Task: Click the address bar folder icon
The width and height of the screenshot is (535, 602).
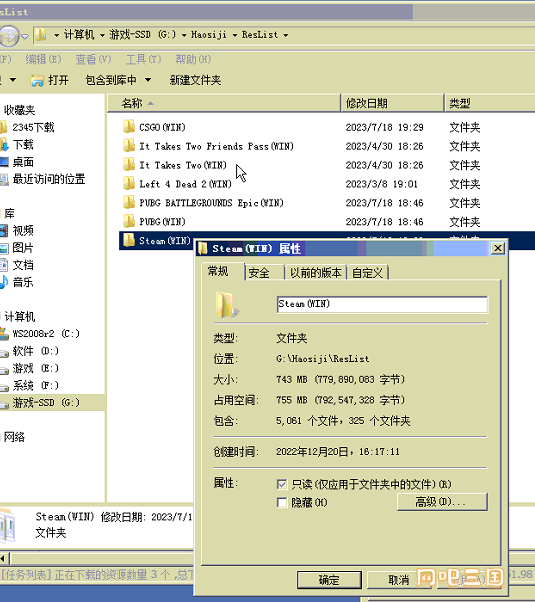Action: pyautogui.click(x=41, y=35)
